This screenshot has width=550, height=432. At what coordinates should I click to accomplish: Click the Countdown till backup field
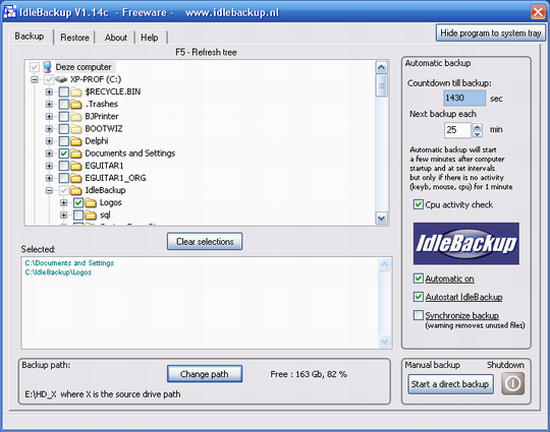tap(464, 98)
